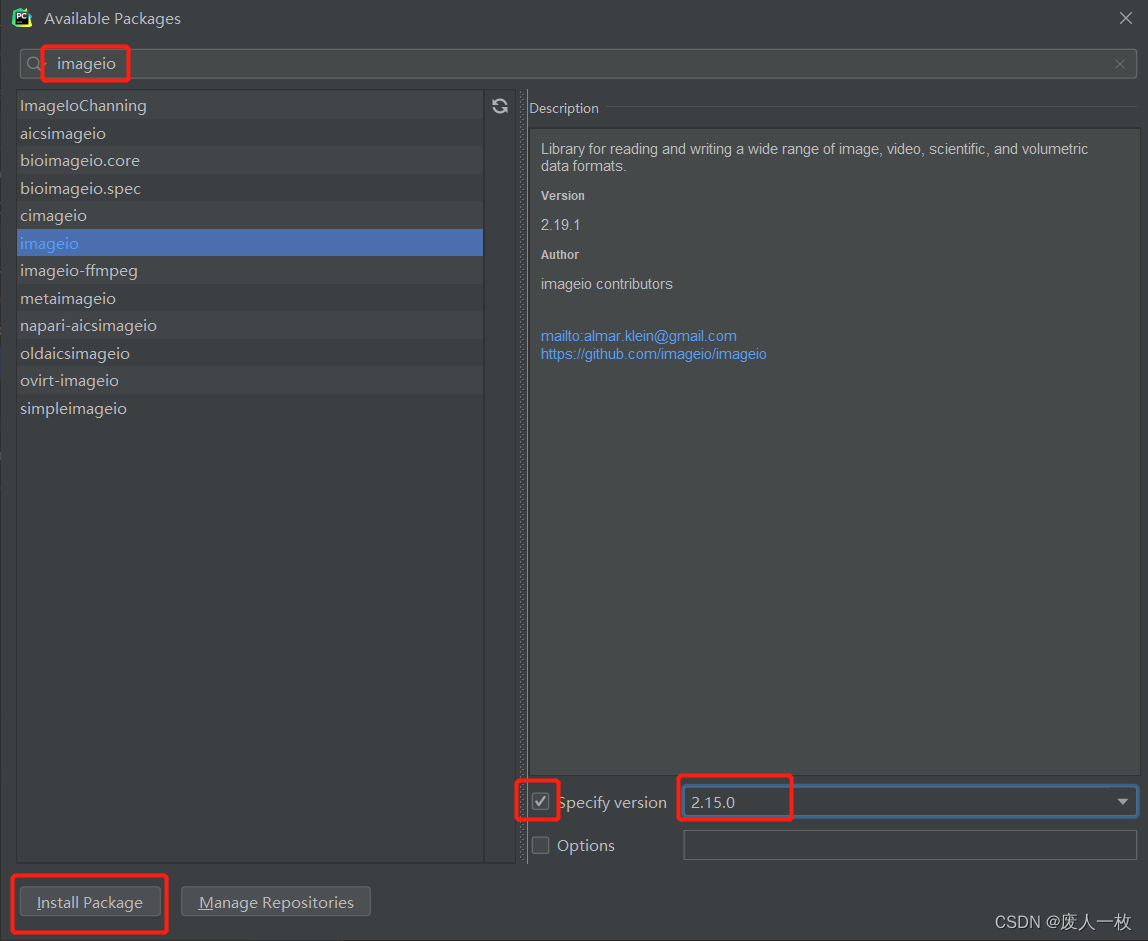Select cimageio package
The width and height of the screenshot is (1148, 941).
(250, 215)
